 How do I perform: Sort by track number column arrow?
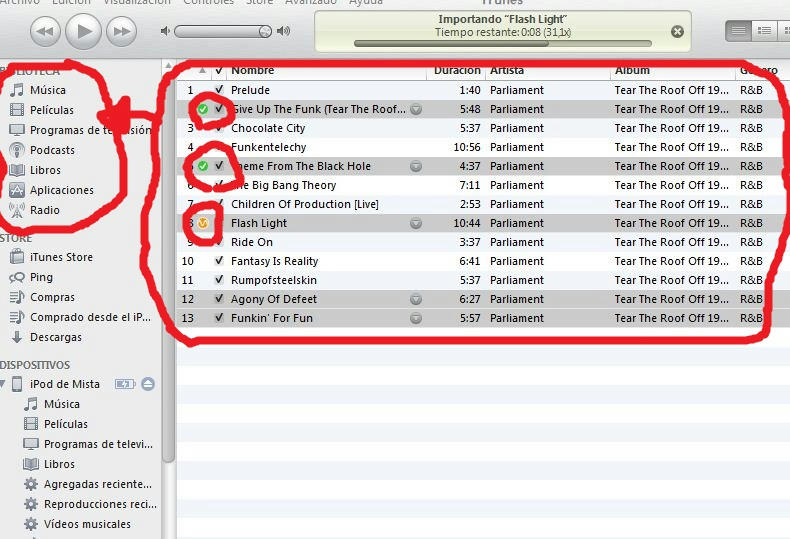[x=203, y=71]
